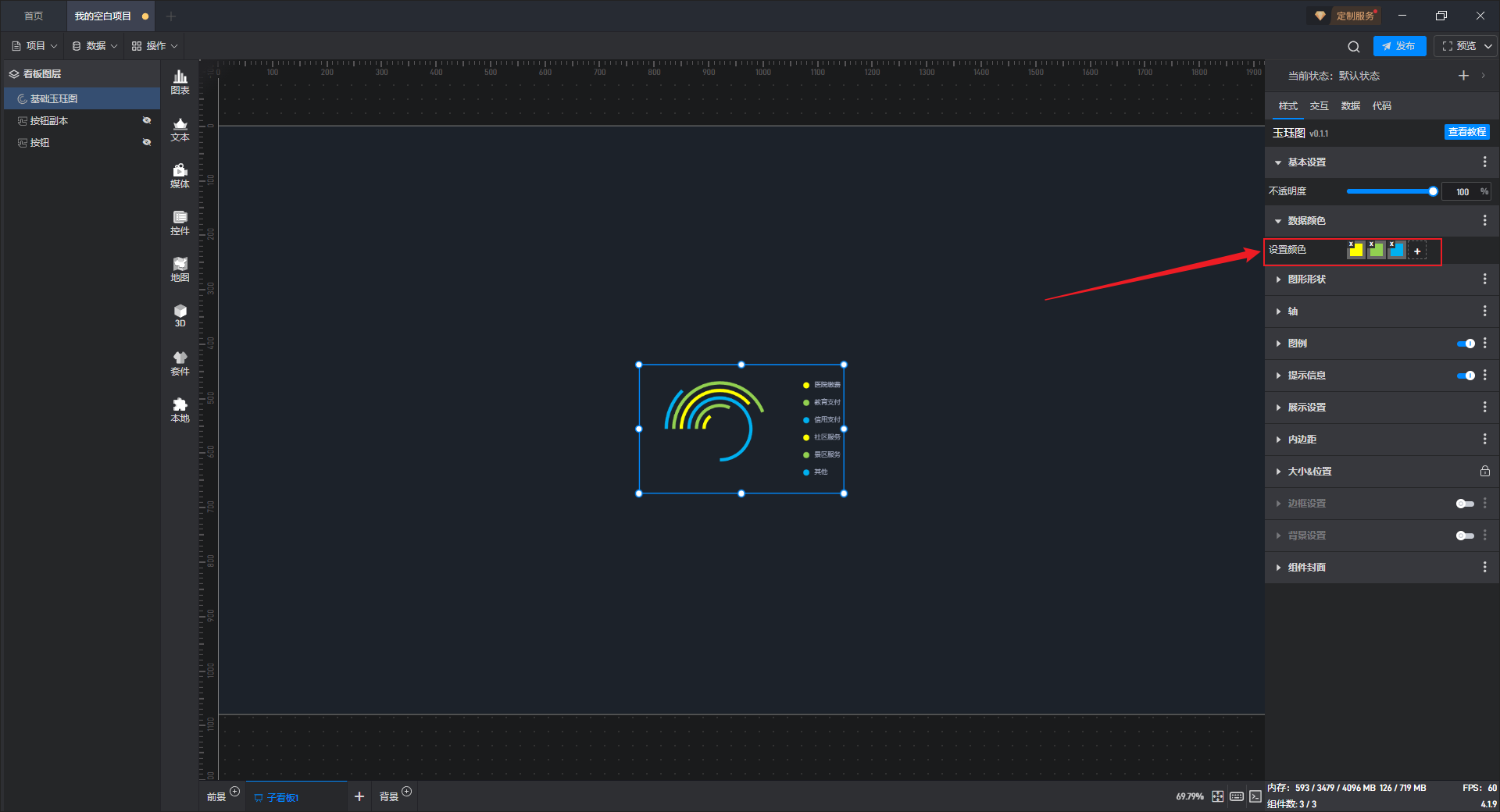Image resolution: width=1500 pixels, height=812 pixels.
Task: Open 数据颜色 more options menu
Action: [1484, 220]
